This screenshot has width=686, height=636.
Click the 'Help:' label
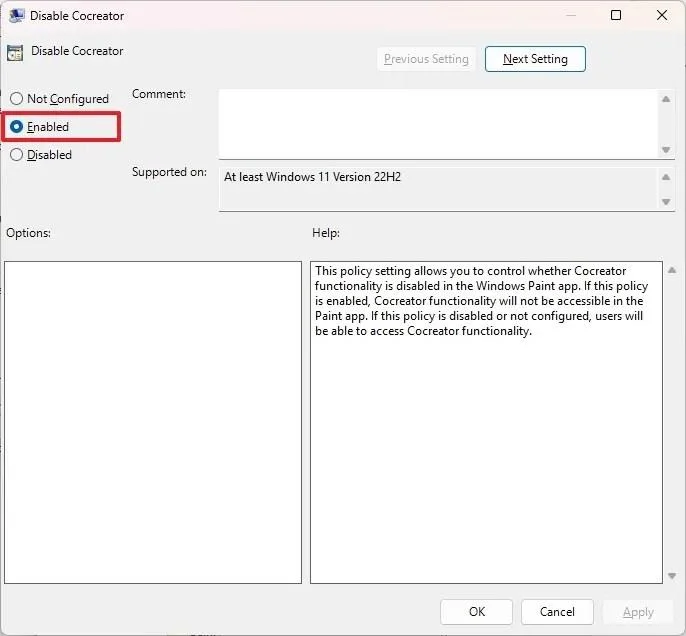326,233
